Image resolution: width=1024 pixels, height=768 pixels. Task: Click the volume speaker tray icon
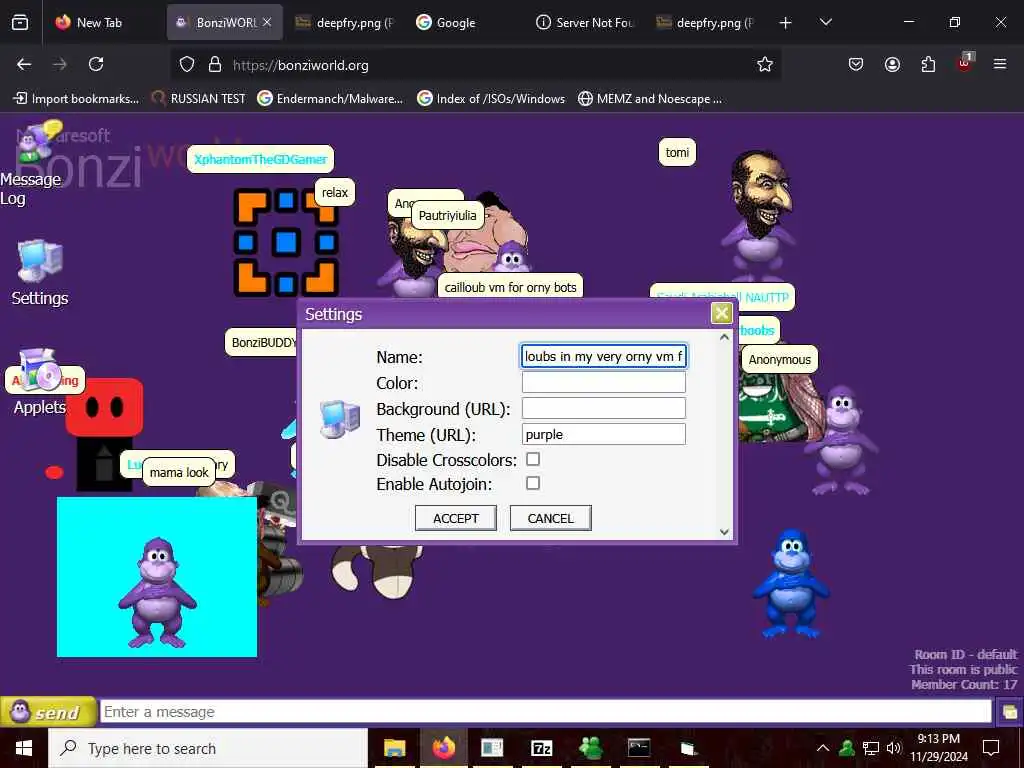(x=893, y=748)
